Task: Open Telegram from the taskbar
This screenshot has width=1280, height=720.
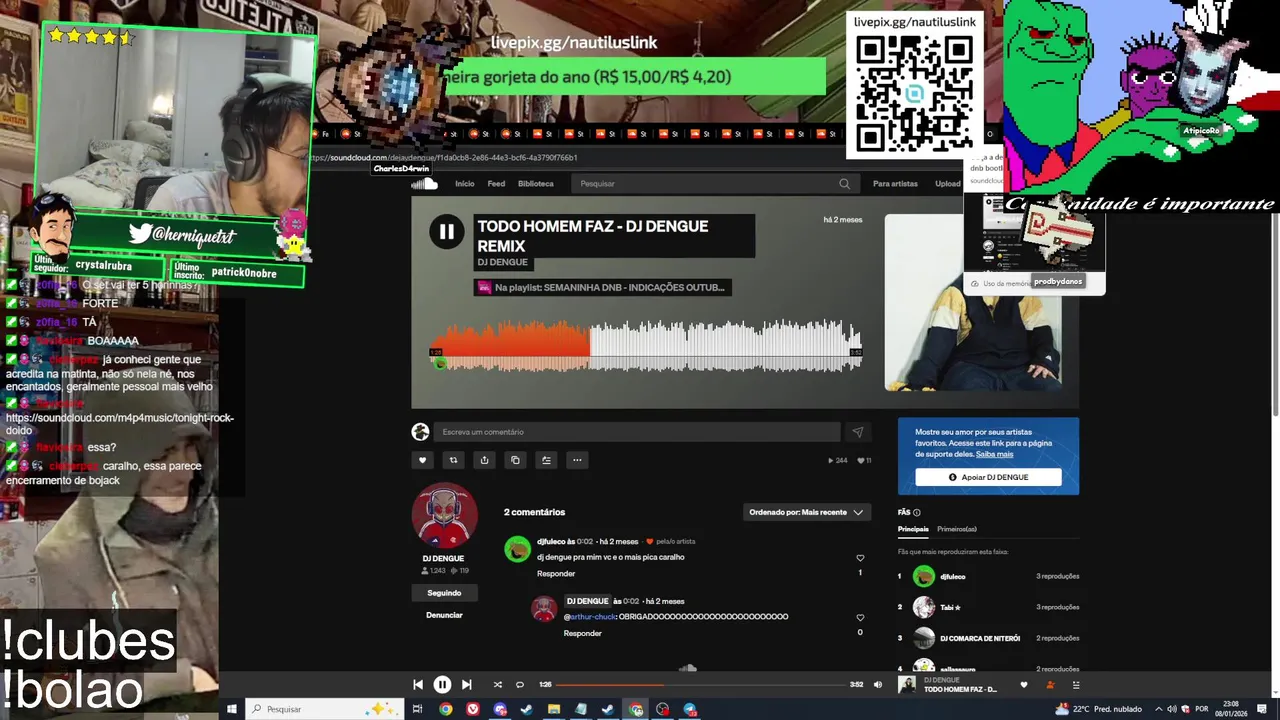Action: (x=690, y=709)
